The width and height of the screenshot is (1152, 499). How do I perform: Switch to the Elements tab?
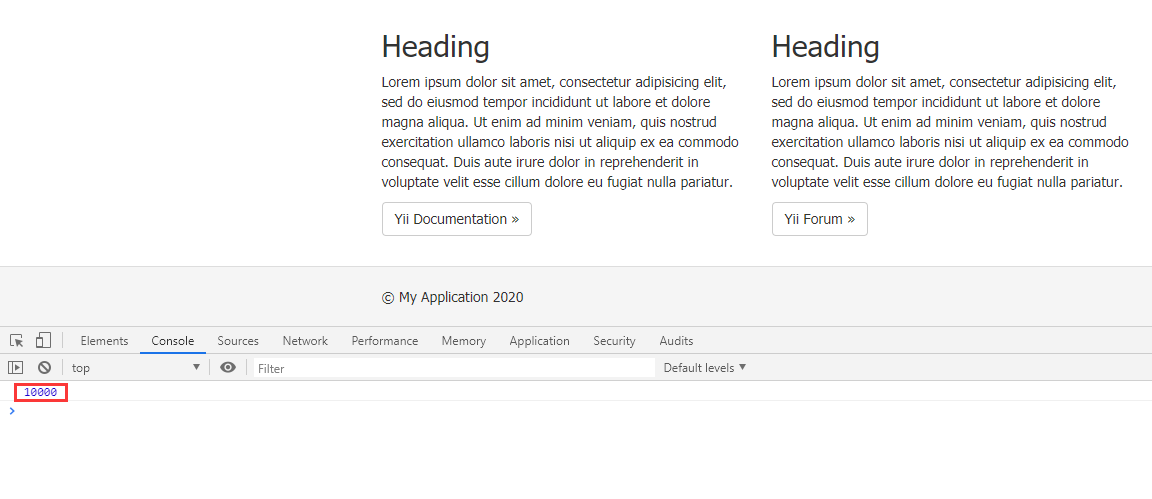click(104, 341)
